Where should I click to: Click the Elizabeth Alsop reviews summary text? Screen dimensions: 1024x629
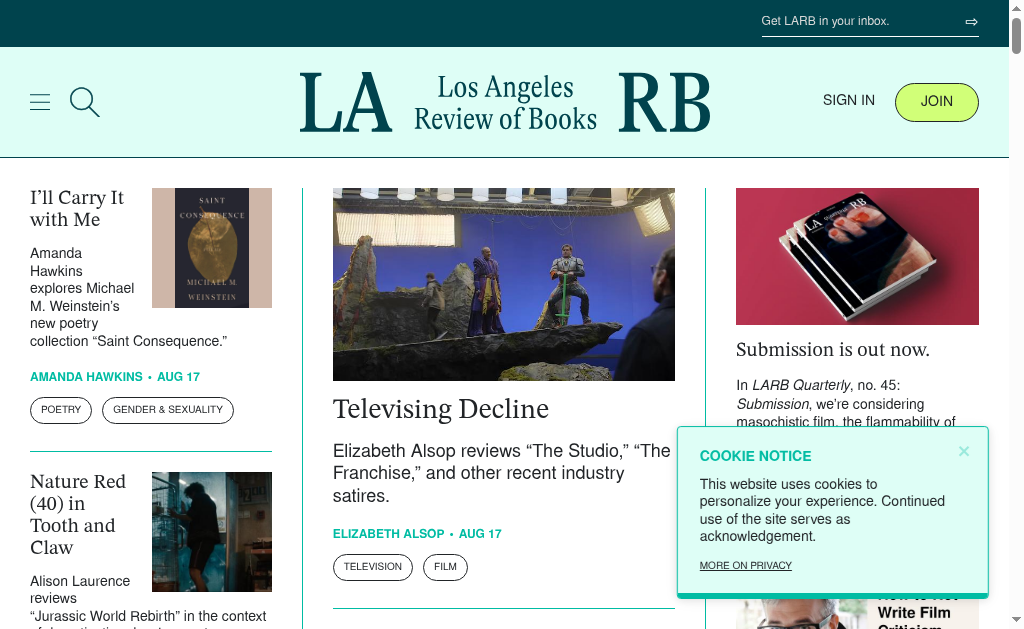coord(502,474)
